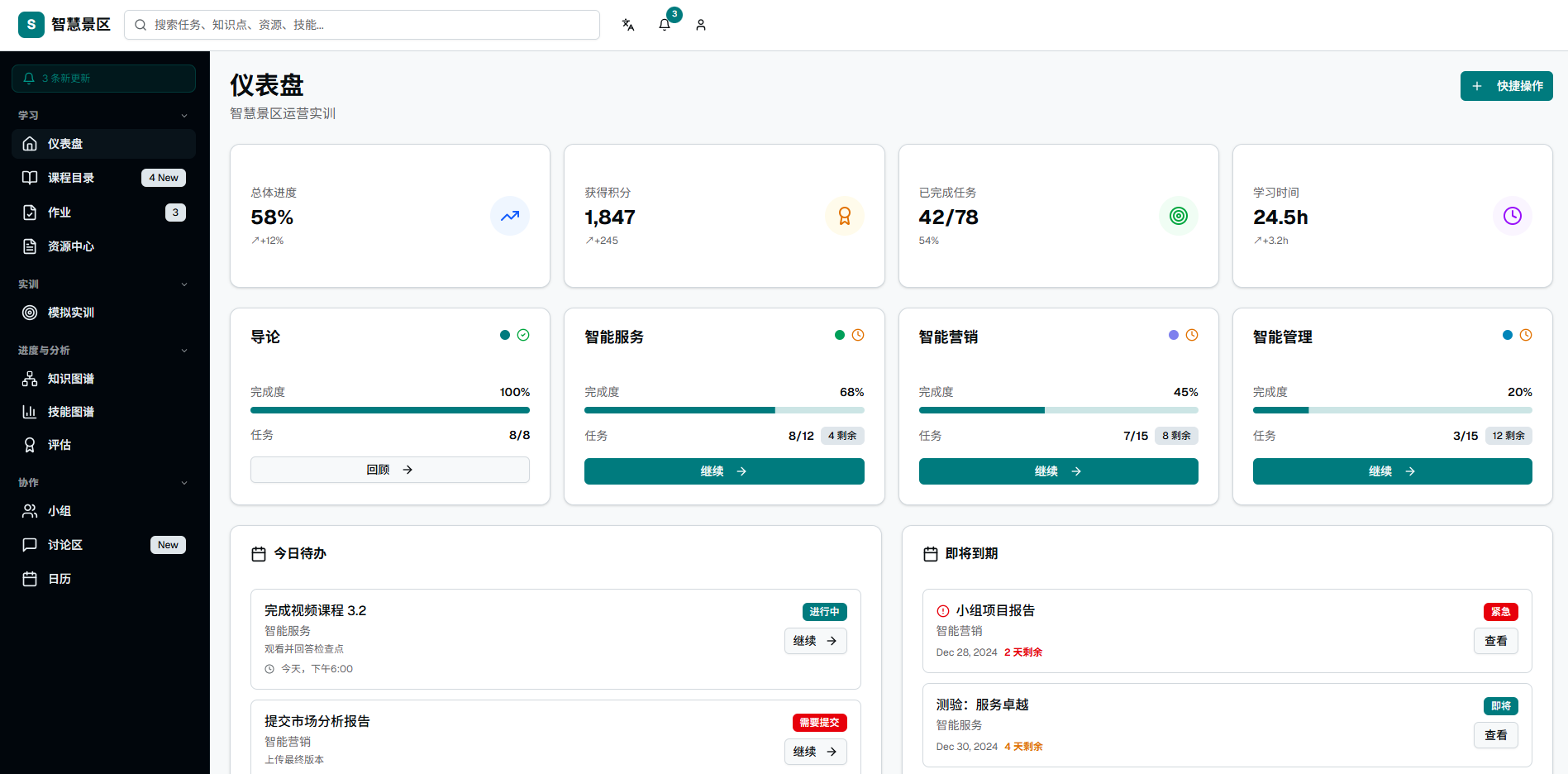Open the 讨论区 sidebar item
This screenshot has height=774, width=1568.
click(x=65, y=545)
